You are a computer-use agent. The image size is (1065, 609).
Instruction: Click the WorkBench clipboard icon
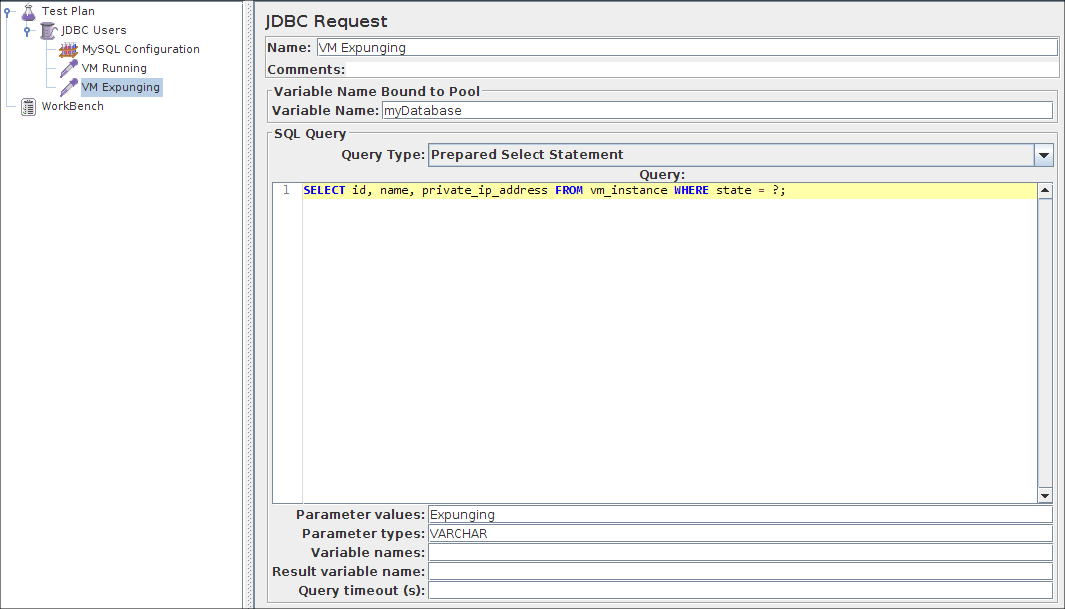(x=28, y=106)
